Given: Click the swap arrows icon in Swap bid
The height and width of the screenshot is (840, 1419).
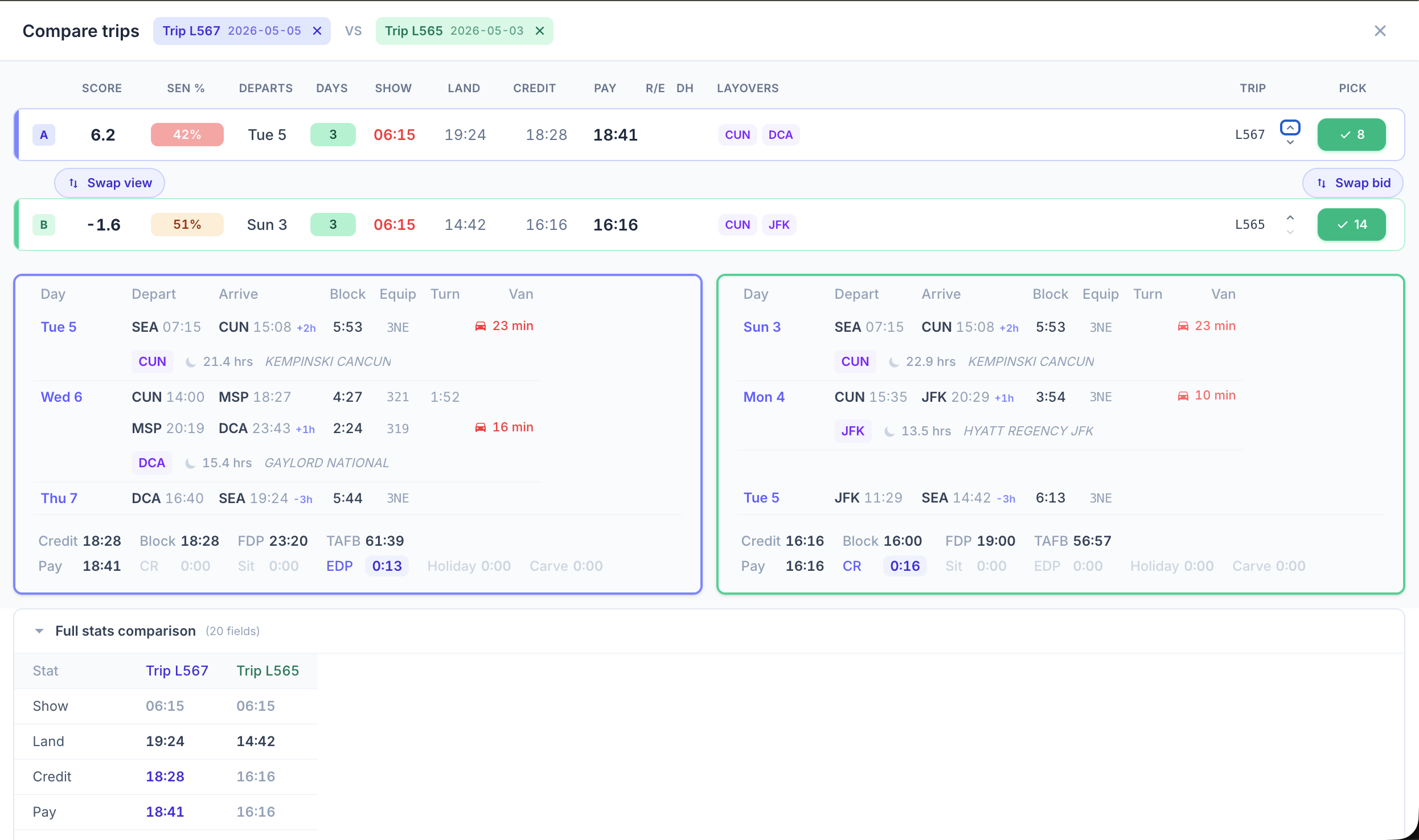Looking at the screenshot, I should click(1322, 183).
